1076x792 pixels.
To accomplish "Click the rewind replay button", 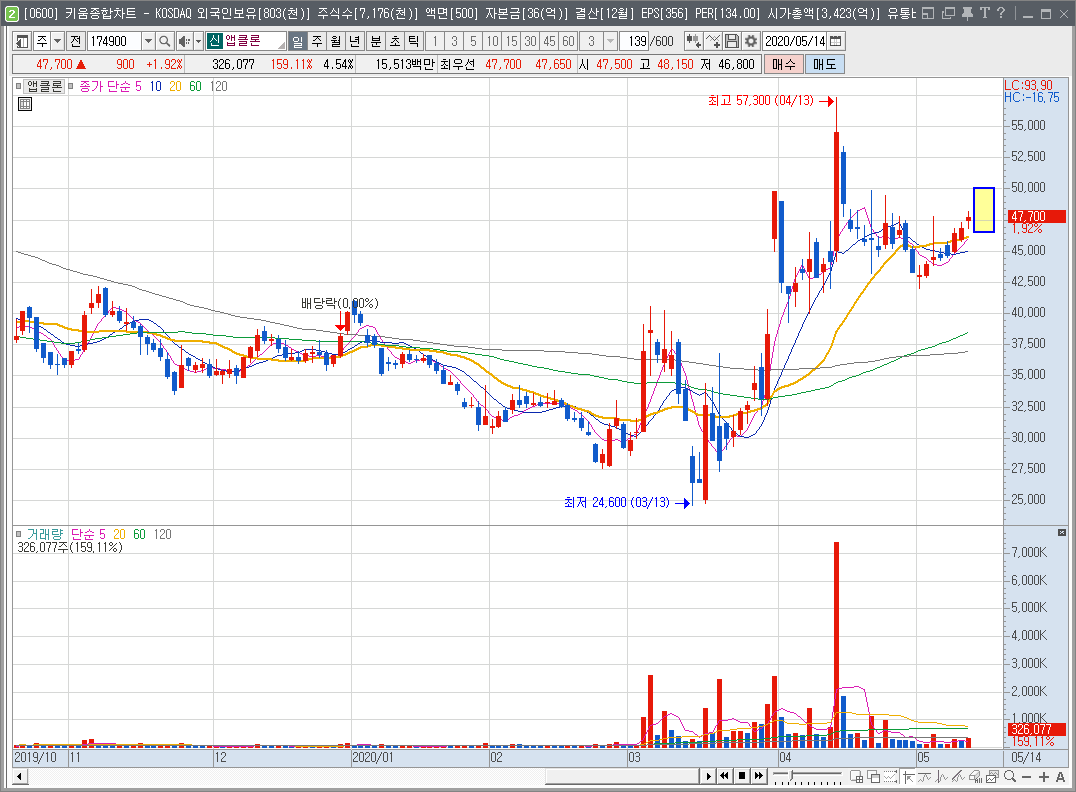I will click(x=725, y=776).
